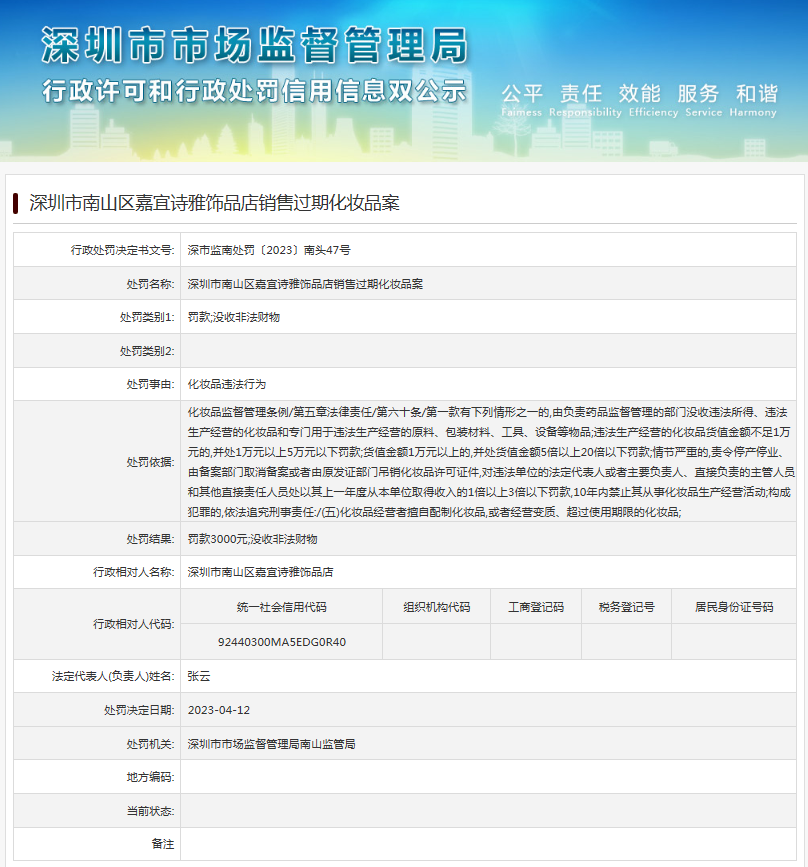The height and width of the screenshot is (867, 808).
Task: Click the 和谐 slogan in the banner
Action: point(756,93)
